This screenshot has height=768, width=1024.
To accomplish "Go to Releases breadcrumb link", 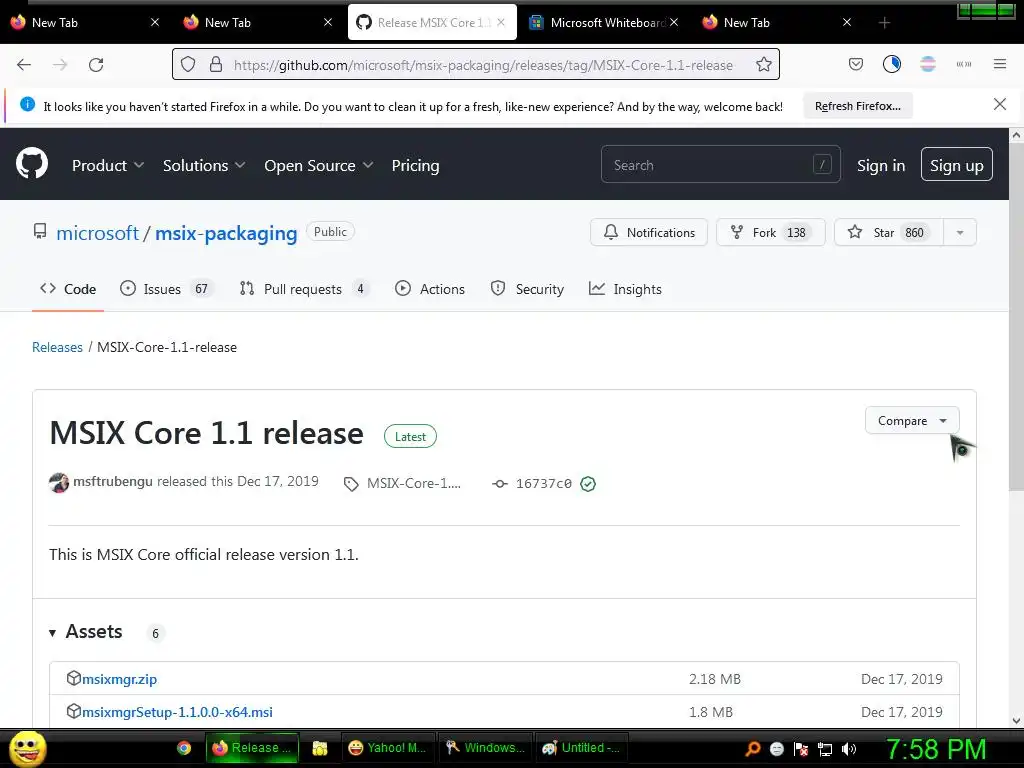I will point(57,347).
